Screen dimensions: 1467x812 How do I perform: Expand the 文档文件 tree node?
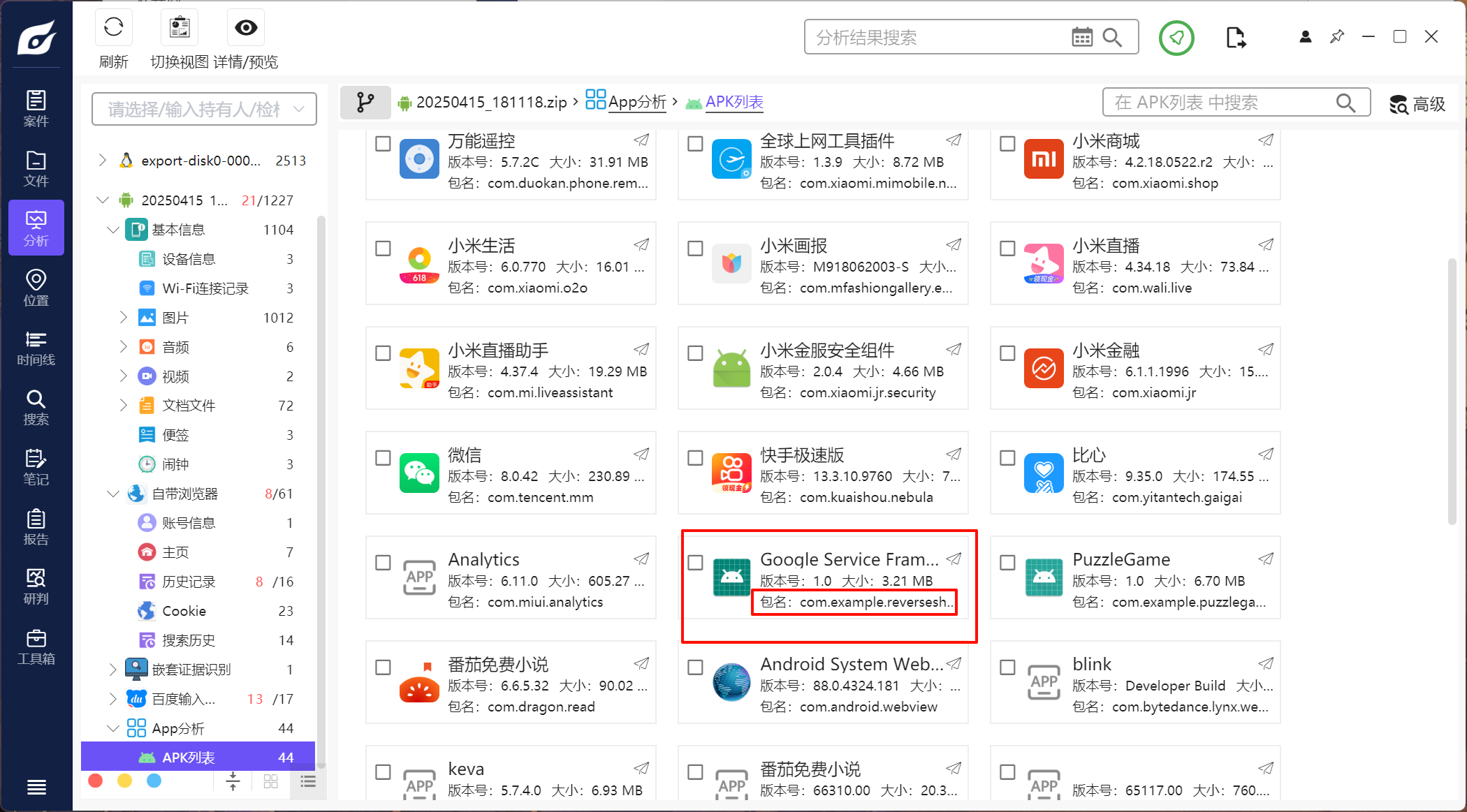pos(124,406)
